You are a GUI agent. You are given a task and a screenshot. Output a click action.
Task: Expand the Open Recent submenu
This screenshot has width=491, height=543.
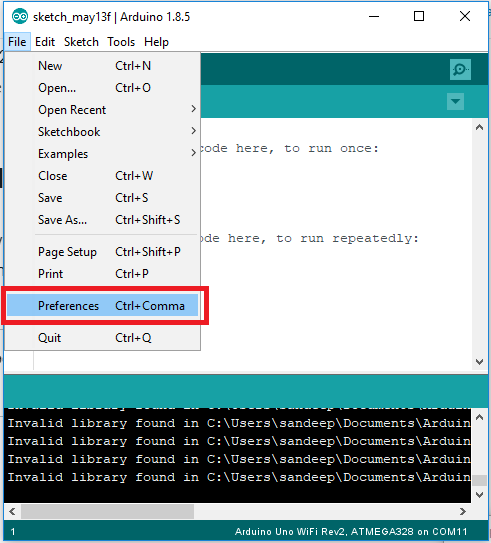click(x=102, y=110)
